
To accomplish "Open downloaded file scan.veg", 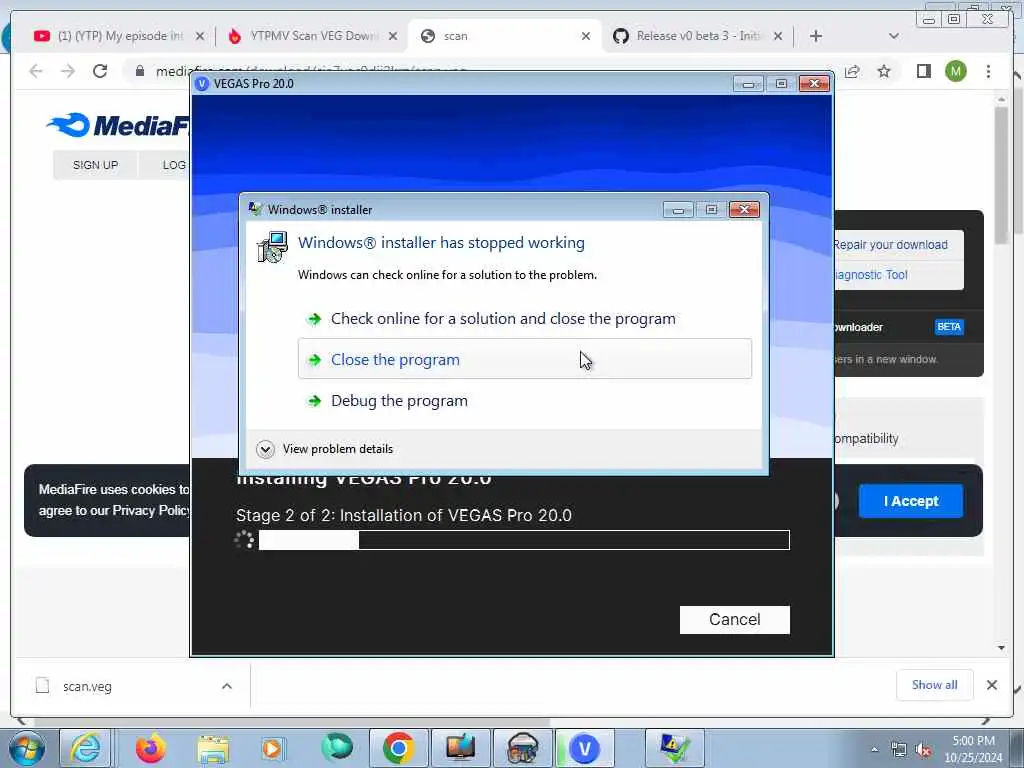I will pyautogui.click(x=87, y=686).
